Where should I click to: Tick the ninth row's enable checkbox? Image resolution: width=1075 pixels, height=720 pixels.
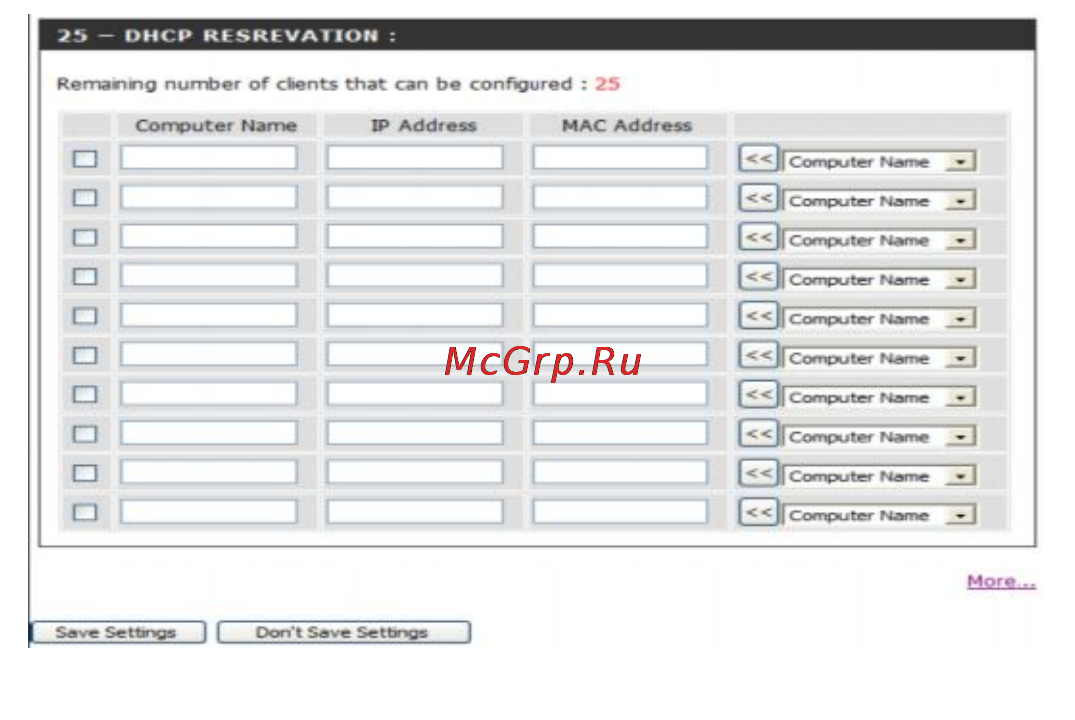pyautogui.click(x=85, y=473)
